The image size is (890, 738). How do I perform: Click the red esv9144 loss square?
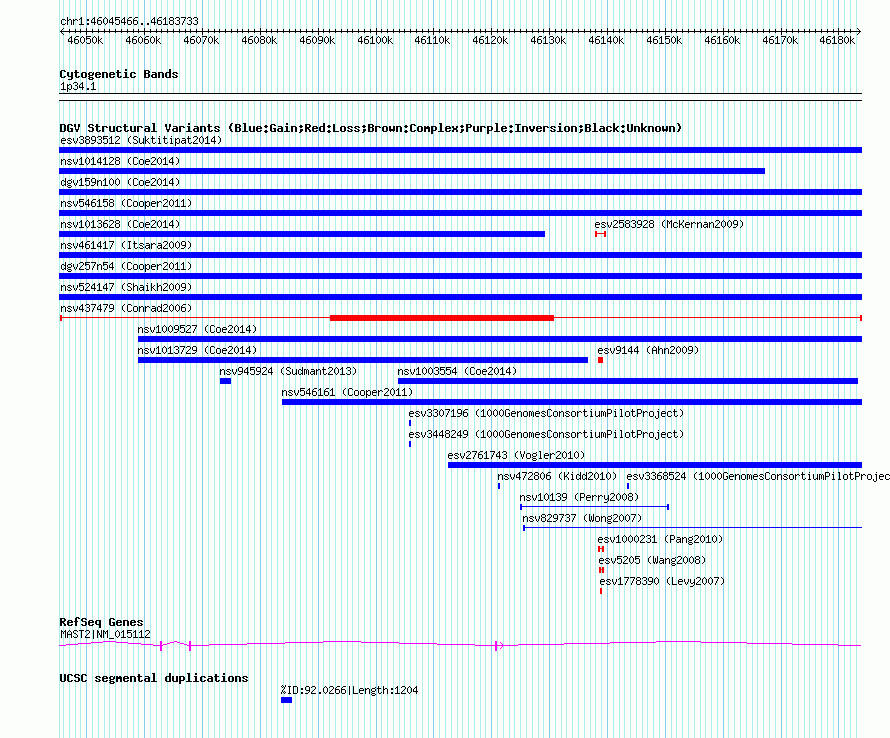[x=601, y=360]
